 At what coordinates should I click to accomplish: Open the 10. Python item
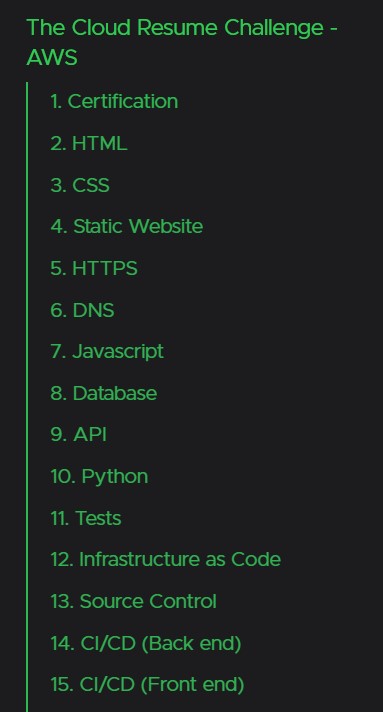[99, 477]
